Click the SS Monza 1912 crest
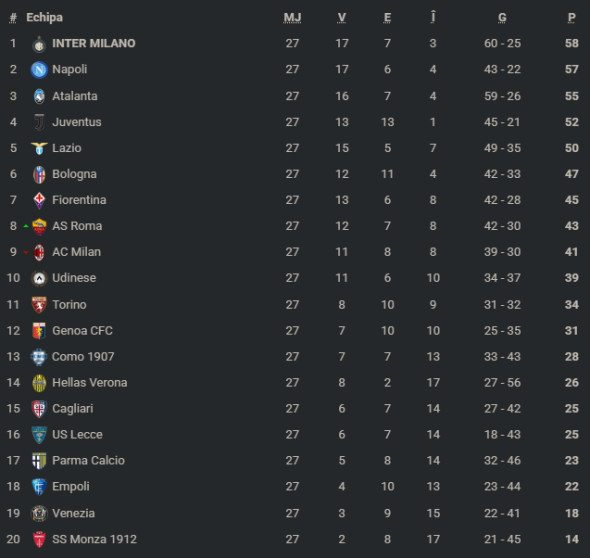 coord(39,540)
